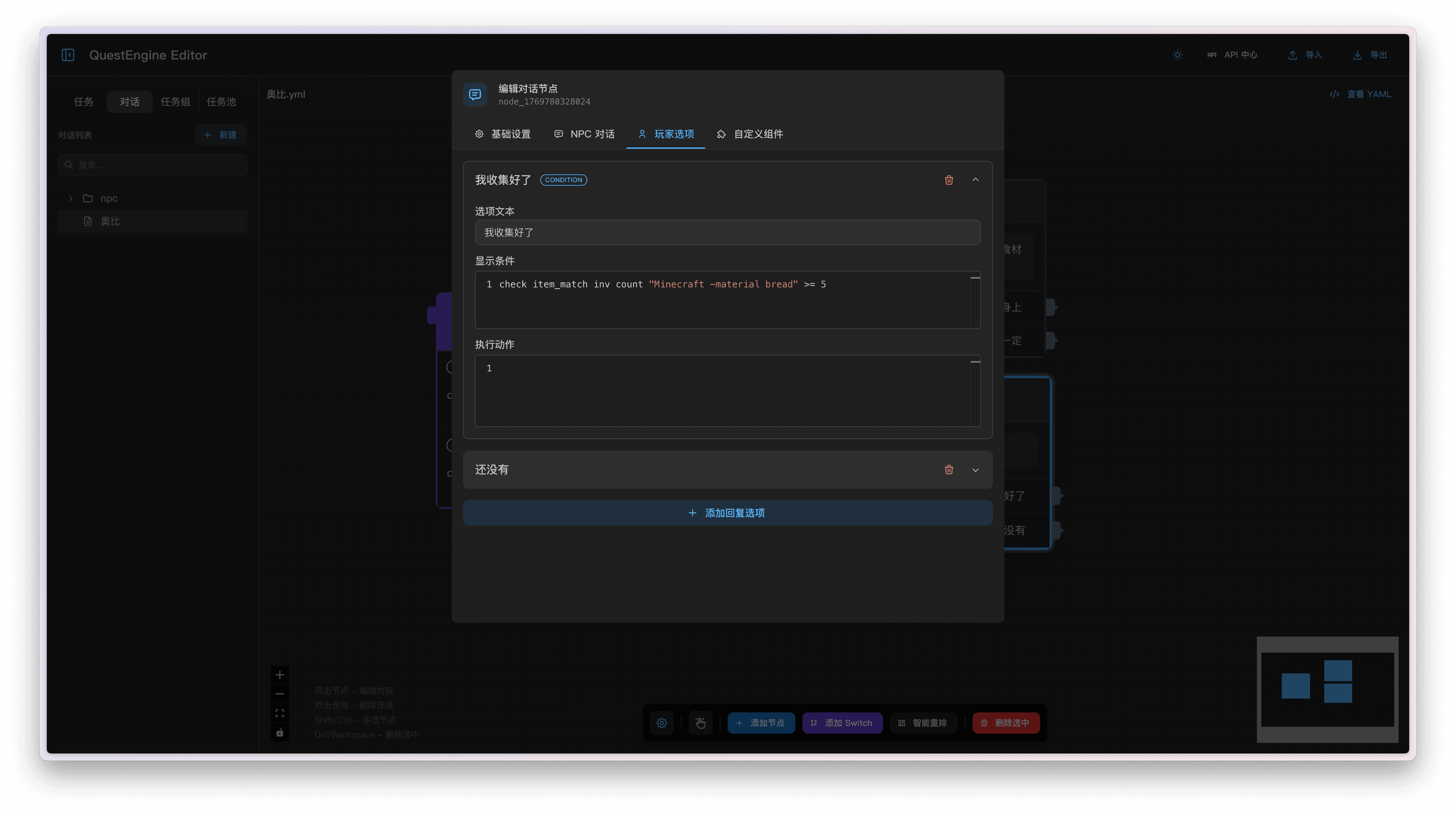The image size is (1456, 813).
Task: Click the canvas settings gear icon
Action: (661, 723)
